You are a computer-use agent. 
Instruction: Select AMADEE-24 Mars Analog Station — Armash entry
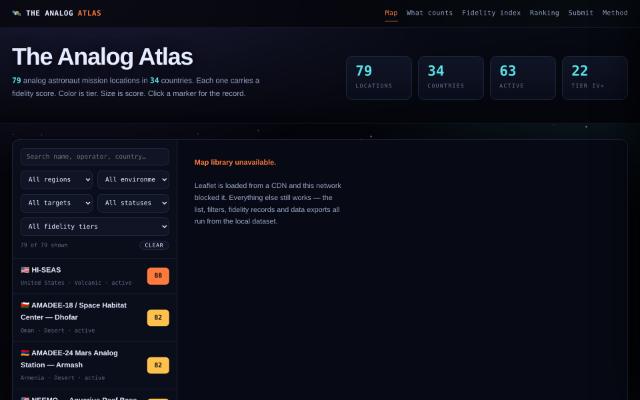95,365
